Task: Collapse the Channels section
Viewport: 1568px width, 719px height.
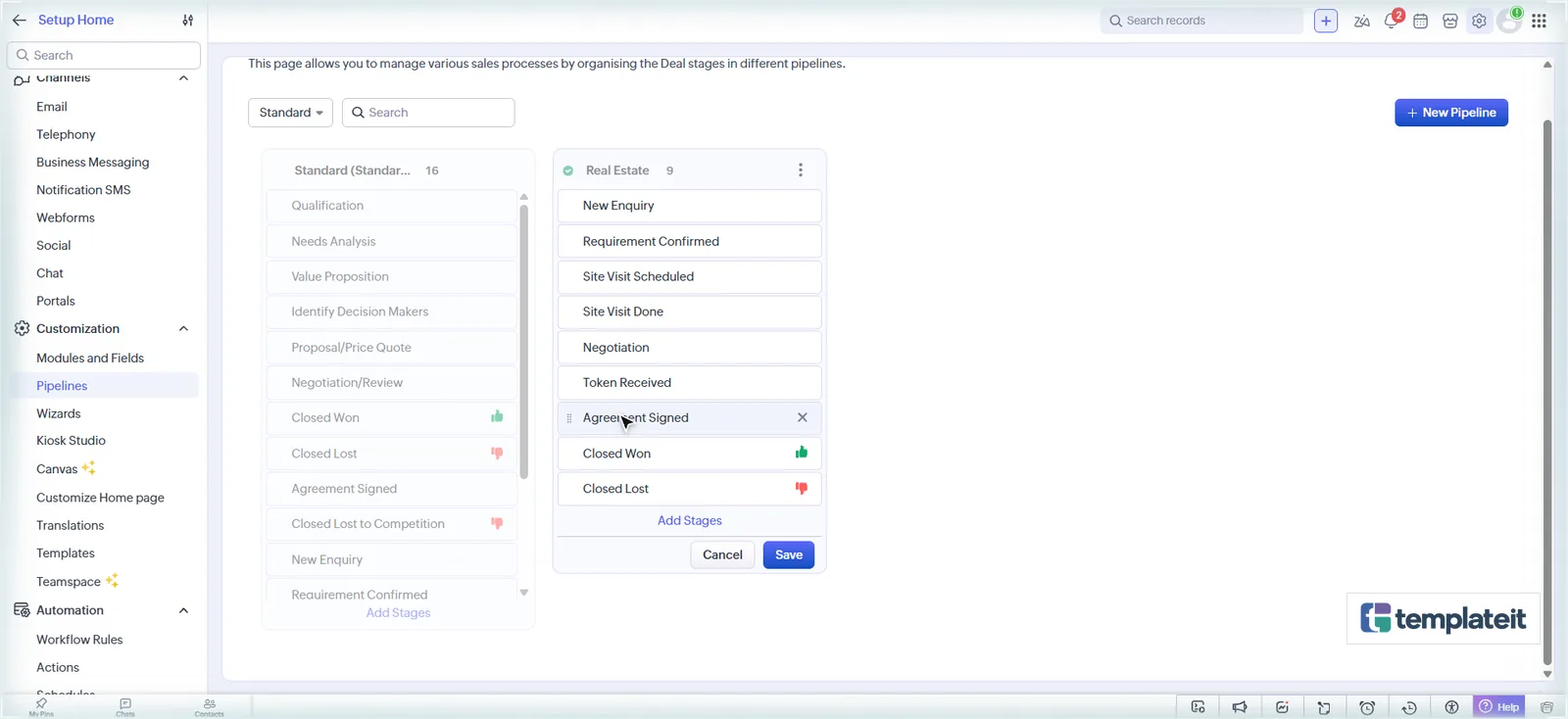Action: pos(183,78)
